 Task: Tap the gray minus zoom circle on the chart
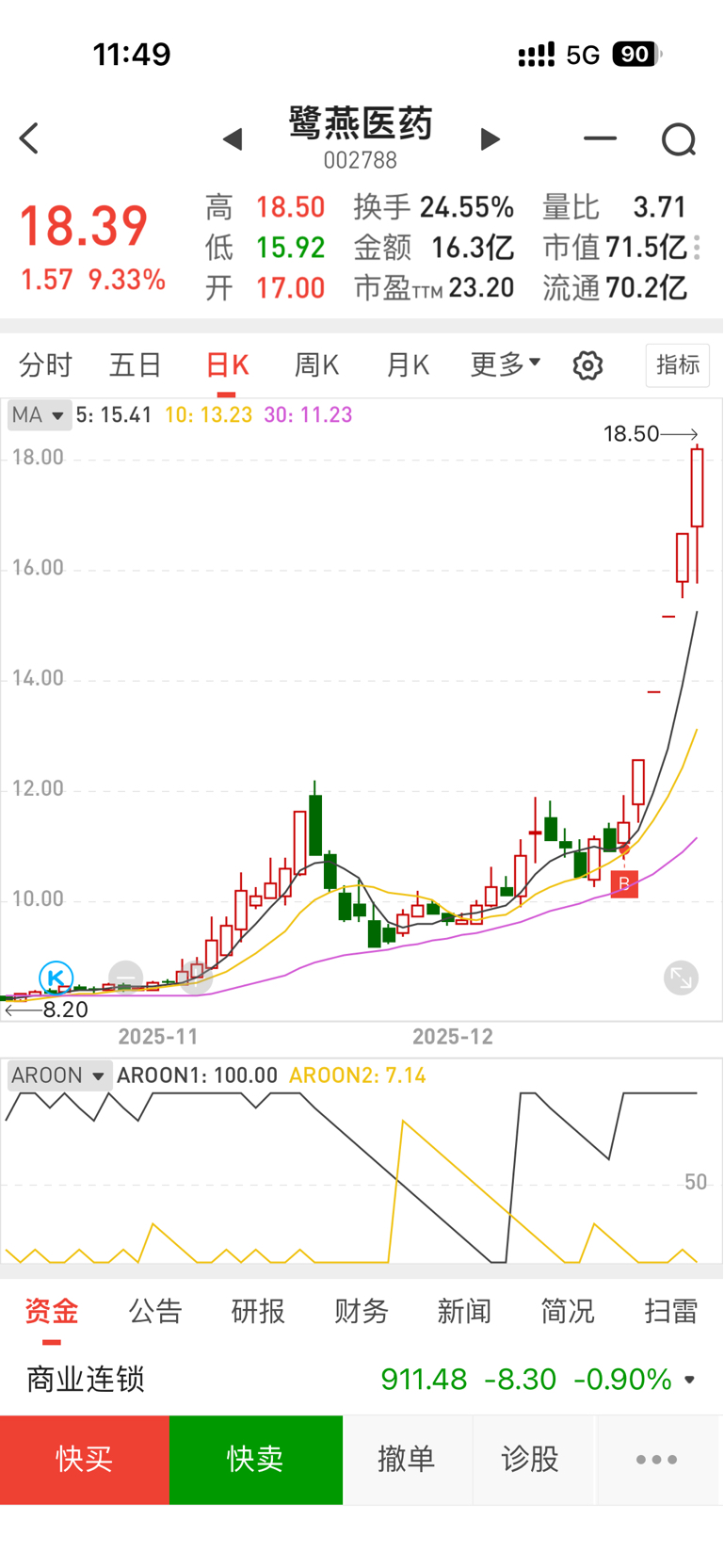[125, 977]
